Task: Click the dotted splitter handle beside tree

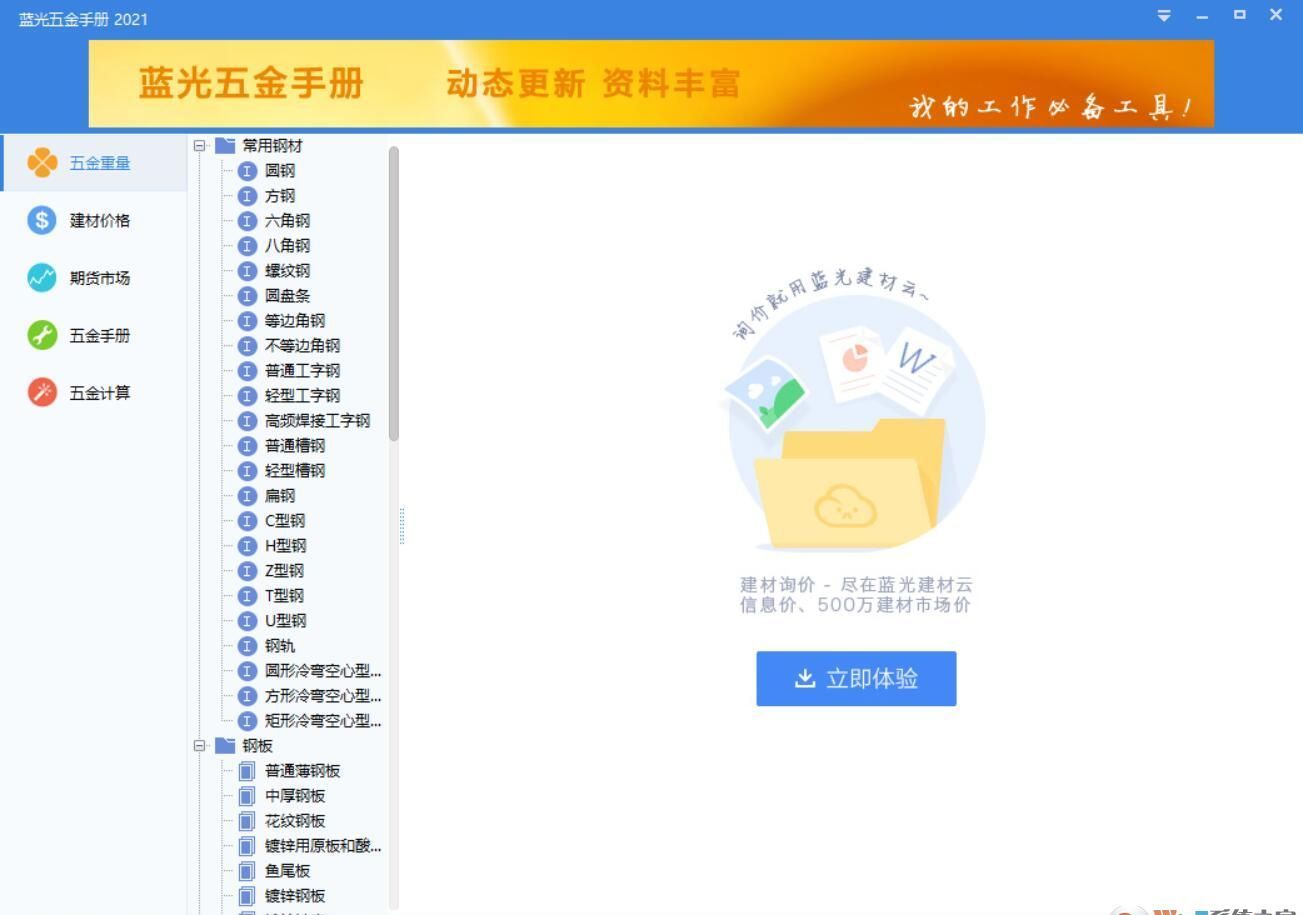Action: coord(402,525)
